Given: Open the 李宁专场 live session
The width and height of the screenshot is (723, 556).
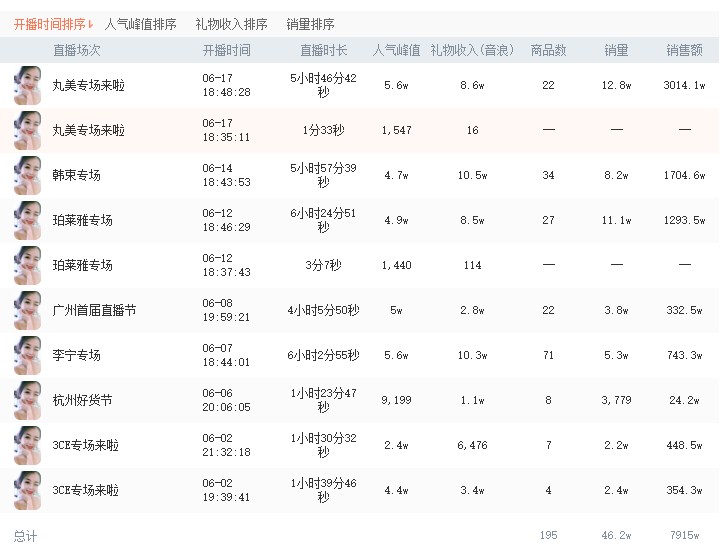Looking at the screenshot, I should [77, 355].
